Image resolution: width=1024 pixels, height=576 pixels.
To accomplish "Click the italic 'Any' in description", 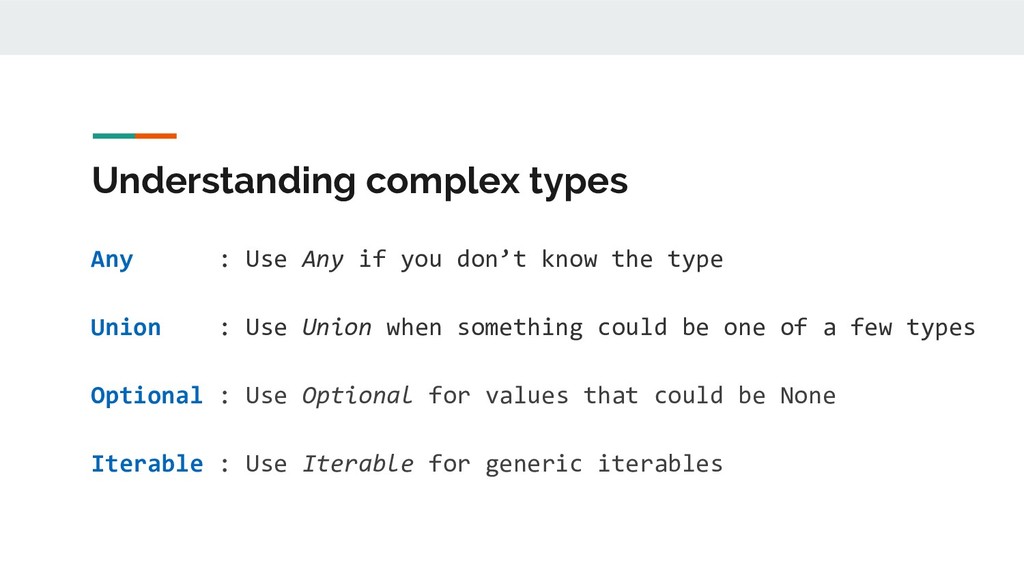I will pyautogui.click(x=323, y=260).
